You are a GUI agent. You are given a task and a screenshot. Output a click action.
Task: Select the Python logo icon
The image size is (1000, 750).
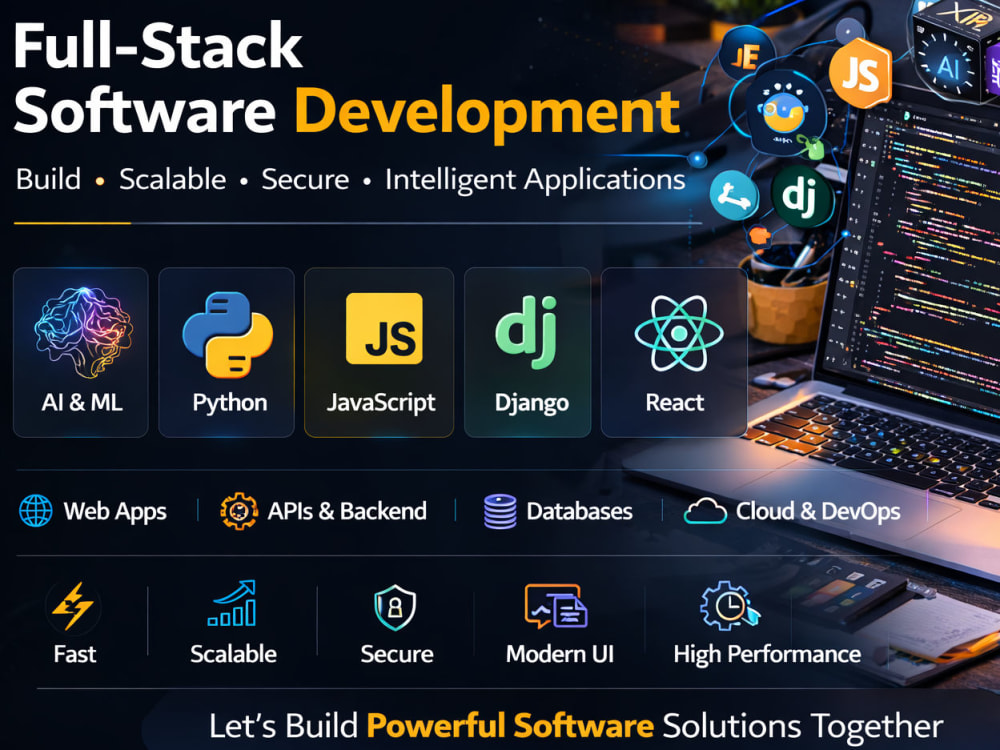pos(228,334)
